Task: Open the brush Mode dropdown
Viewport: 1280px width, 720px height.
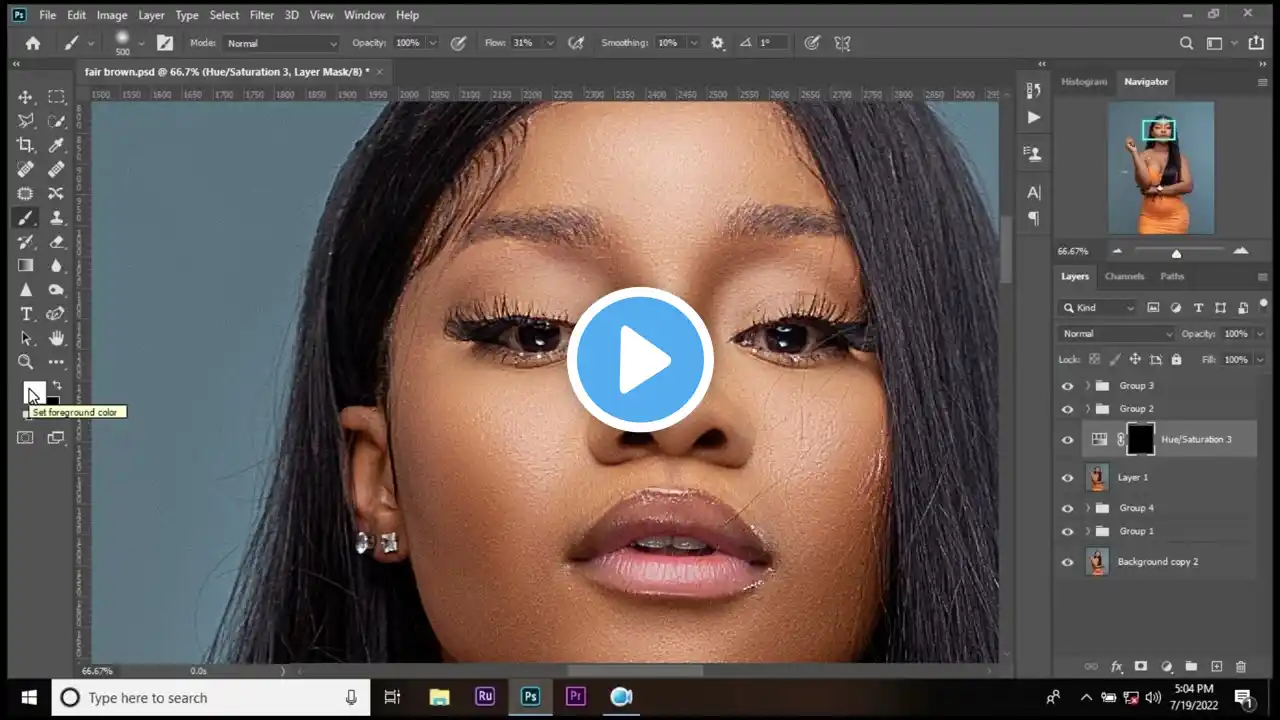Action: (281, 43)
